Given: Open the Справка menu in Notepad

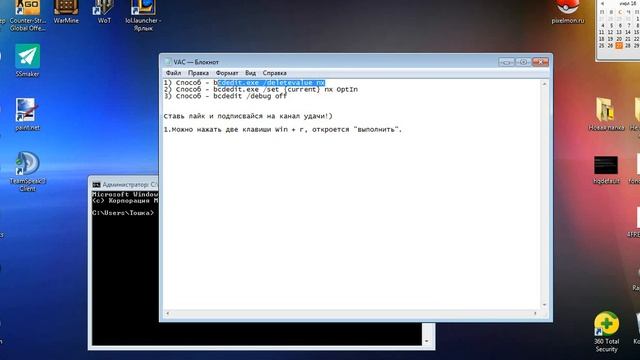Looking at the screenshot, I should (274, 73).
